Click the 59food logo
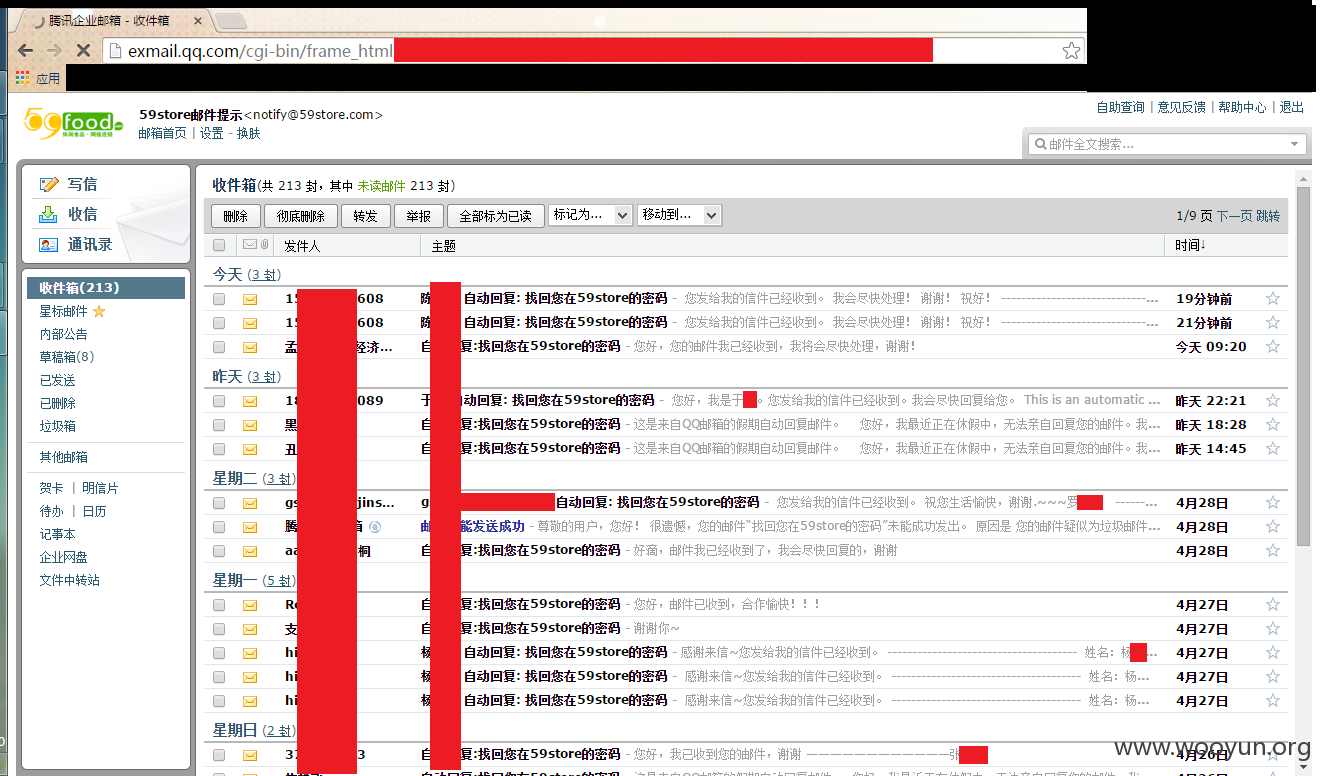Image resolution: width=1320 pixels, height=776 pixels. [x=73, y=122]
